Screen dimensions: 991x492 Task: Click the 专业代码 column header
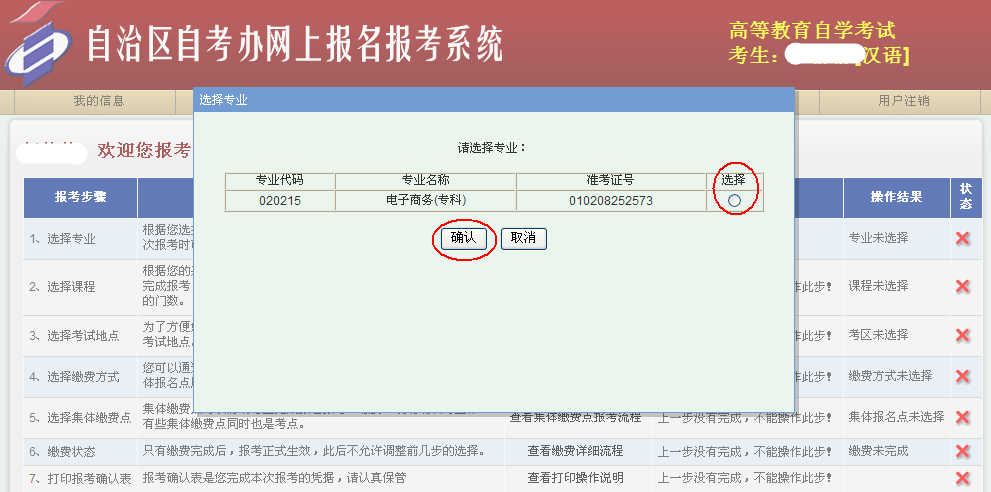pyautogui.click(x=280, y=180)
